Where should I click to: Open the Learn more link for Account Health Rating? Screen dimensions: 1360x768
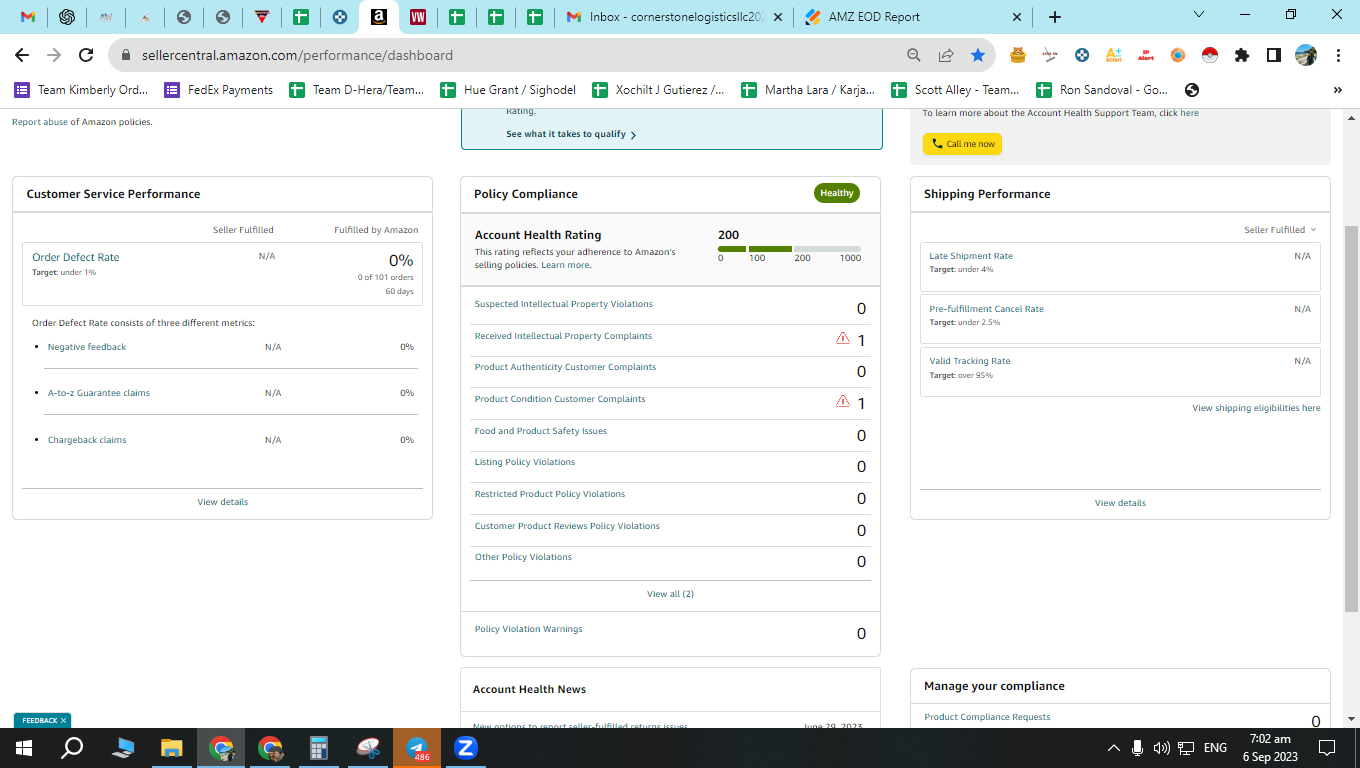(565, 265)
